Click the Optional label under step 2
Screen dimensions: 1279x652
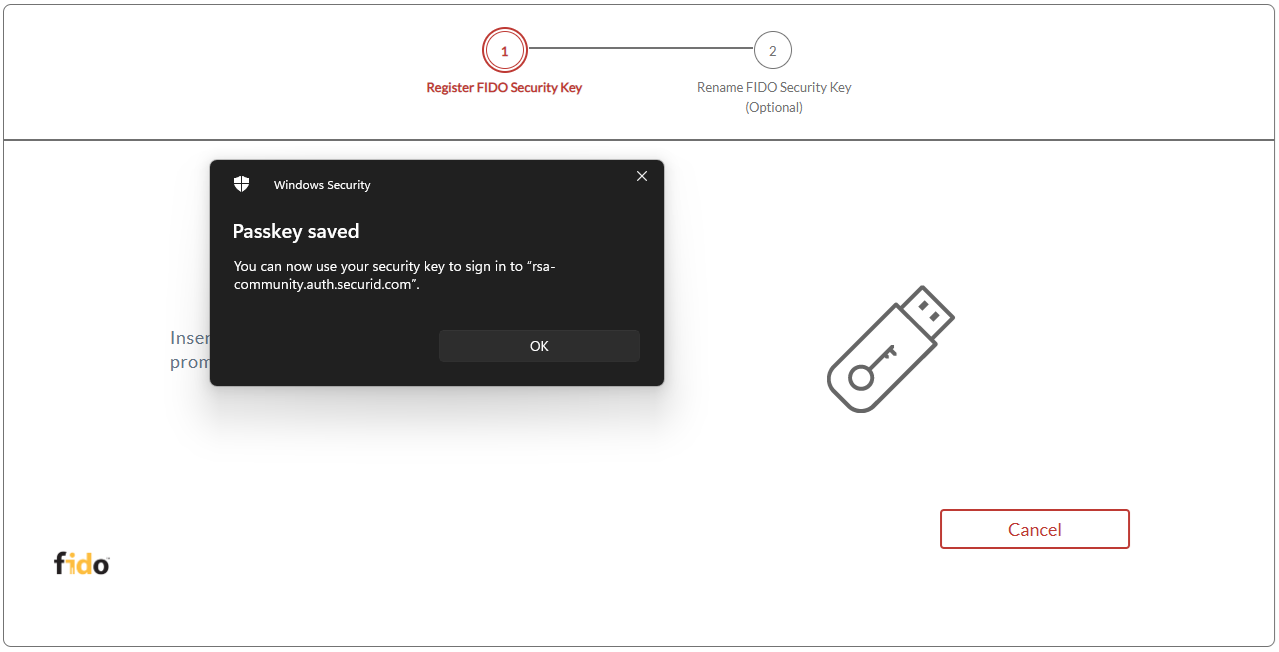pyautogui.click(x=773, y=107)
